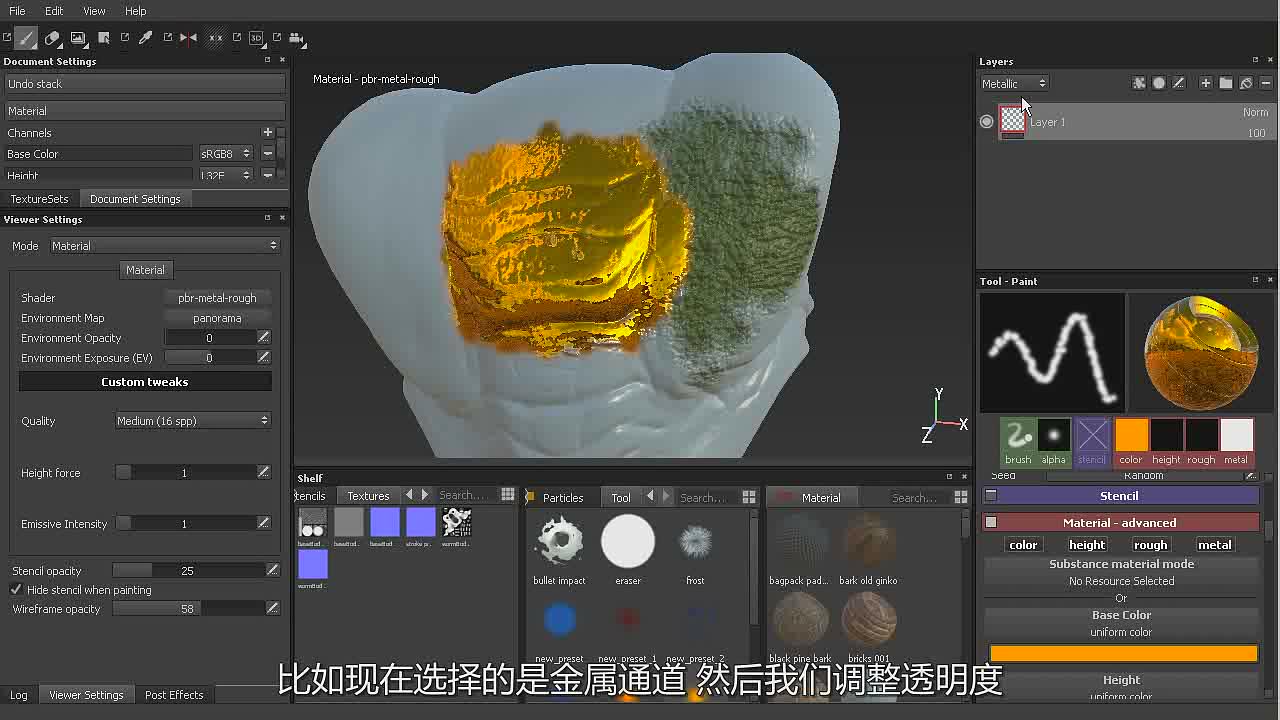Select the Projection image tool in toolbar
The height and width of the screenshot is (720, 1280).
[78, 38]
